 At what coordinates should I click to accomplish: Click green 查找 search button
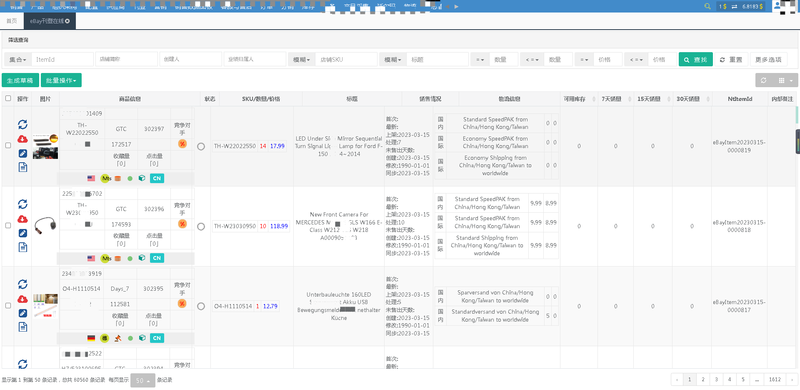(695, 59)
